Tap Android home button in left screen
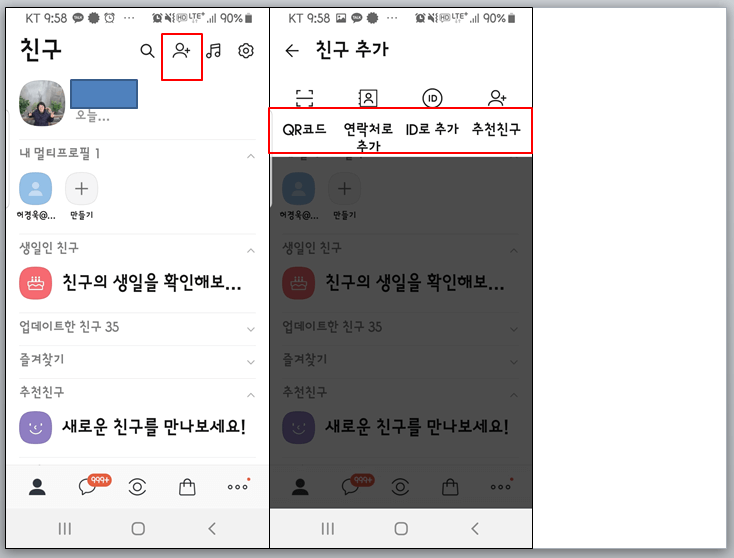This screenshot has width=734, height=558. tap(138, 529)
